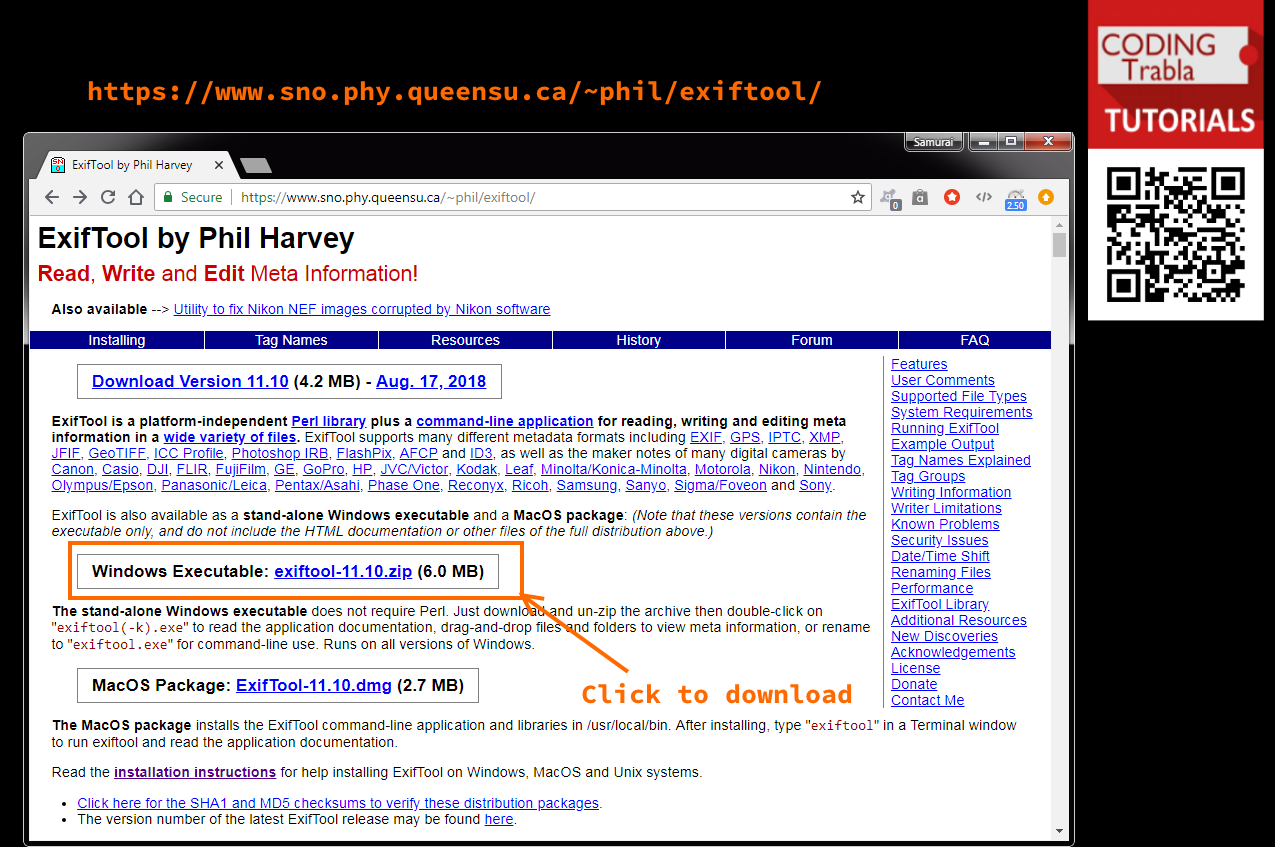Open the speedometer extension showing 2.50
This screenshot has height=847, width=1275.
click(x=1016, y=199)
